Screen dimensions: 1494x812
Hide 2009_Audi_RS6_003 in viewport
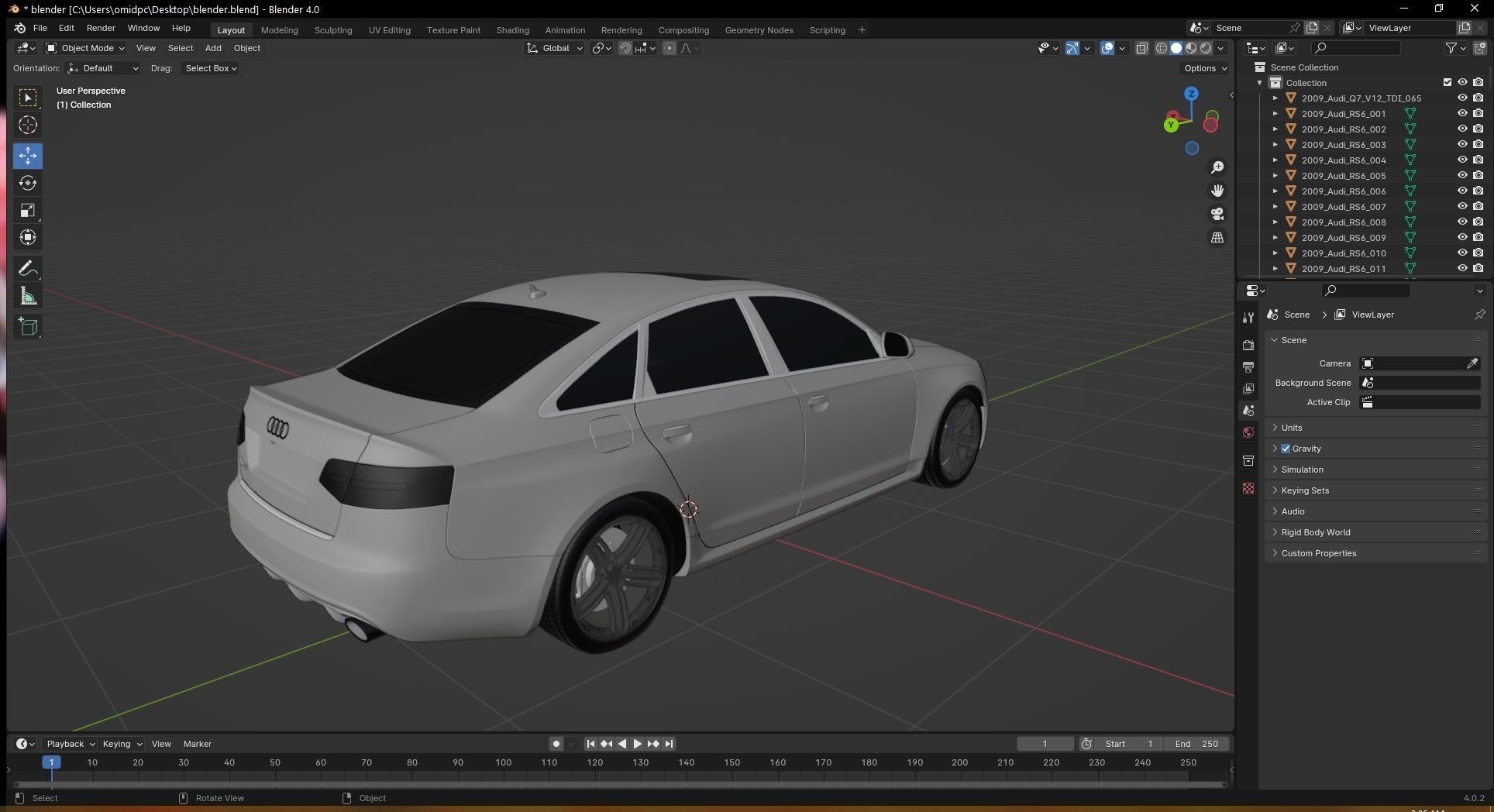1462,144
